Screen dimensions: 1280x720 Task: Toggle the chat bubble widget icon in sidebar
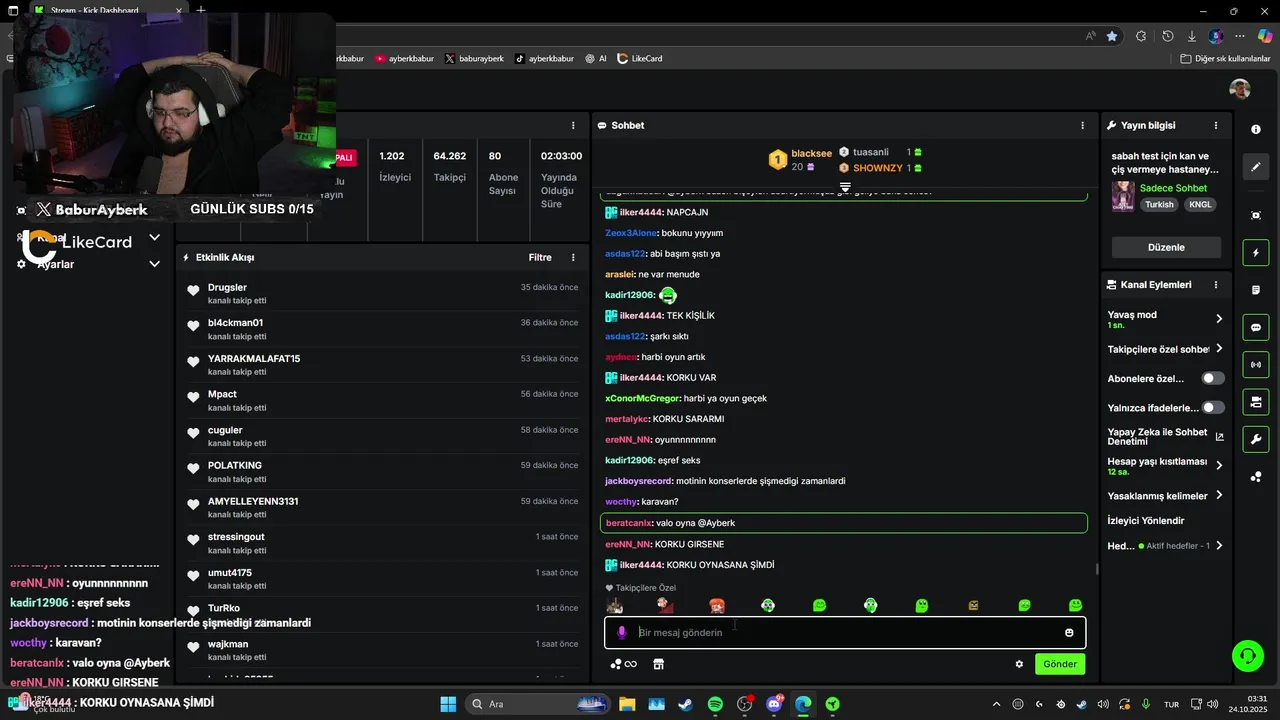pos(1256,327)
